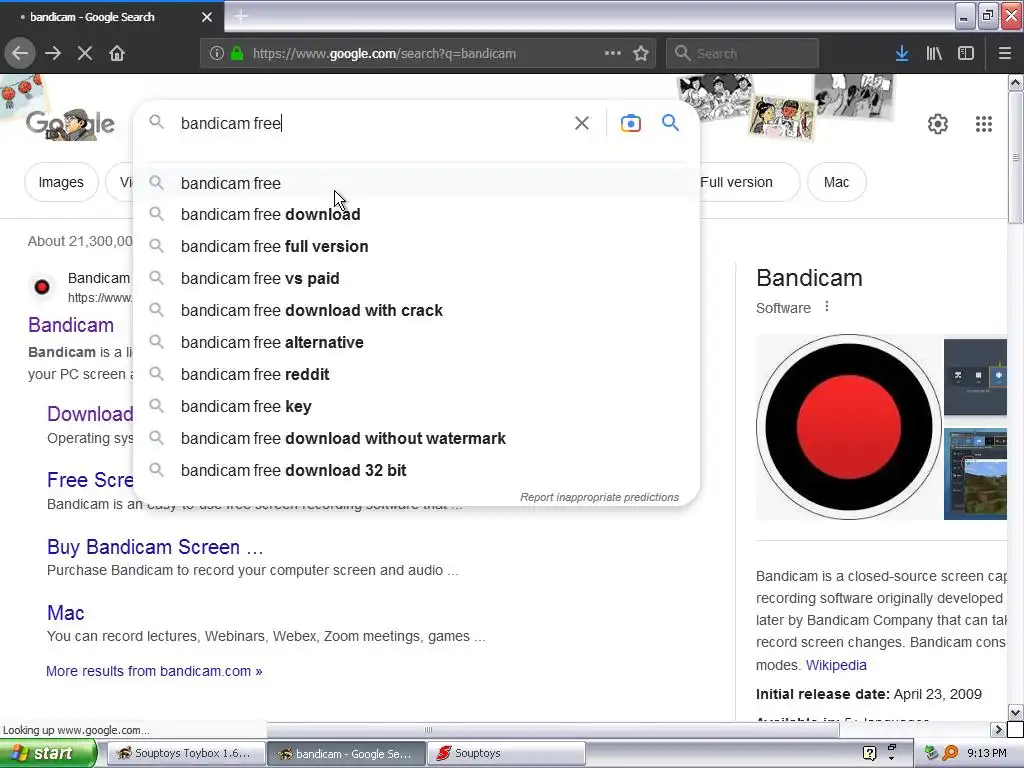Screen dimensions: 1024x768
Task: Filter results by Images chip
Action: pos(61,182)
